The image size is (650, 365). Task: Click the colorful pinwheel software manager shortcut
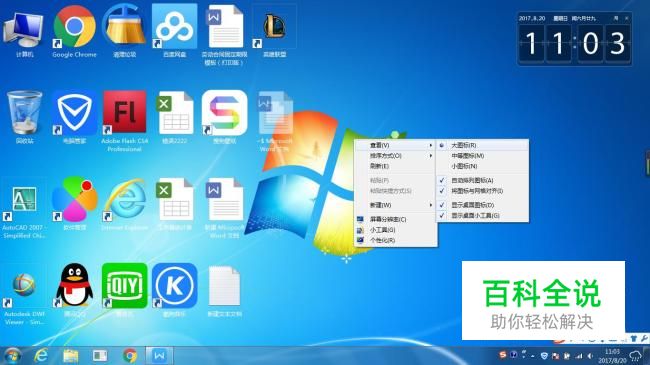(x=74, y=204)
